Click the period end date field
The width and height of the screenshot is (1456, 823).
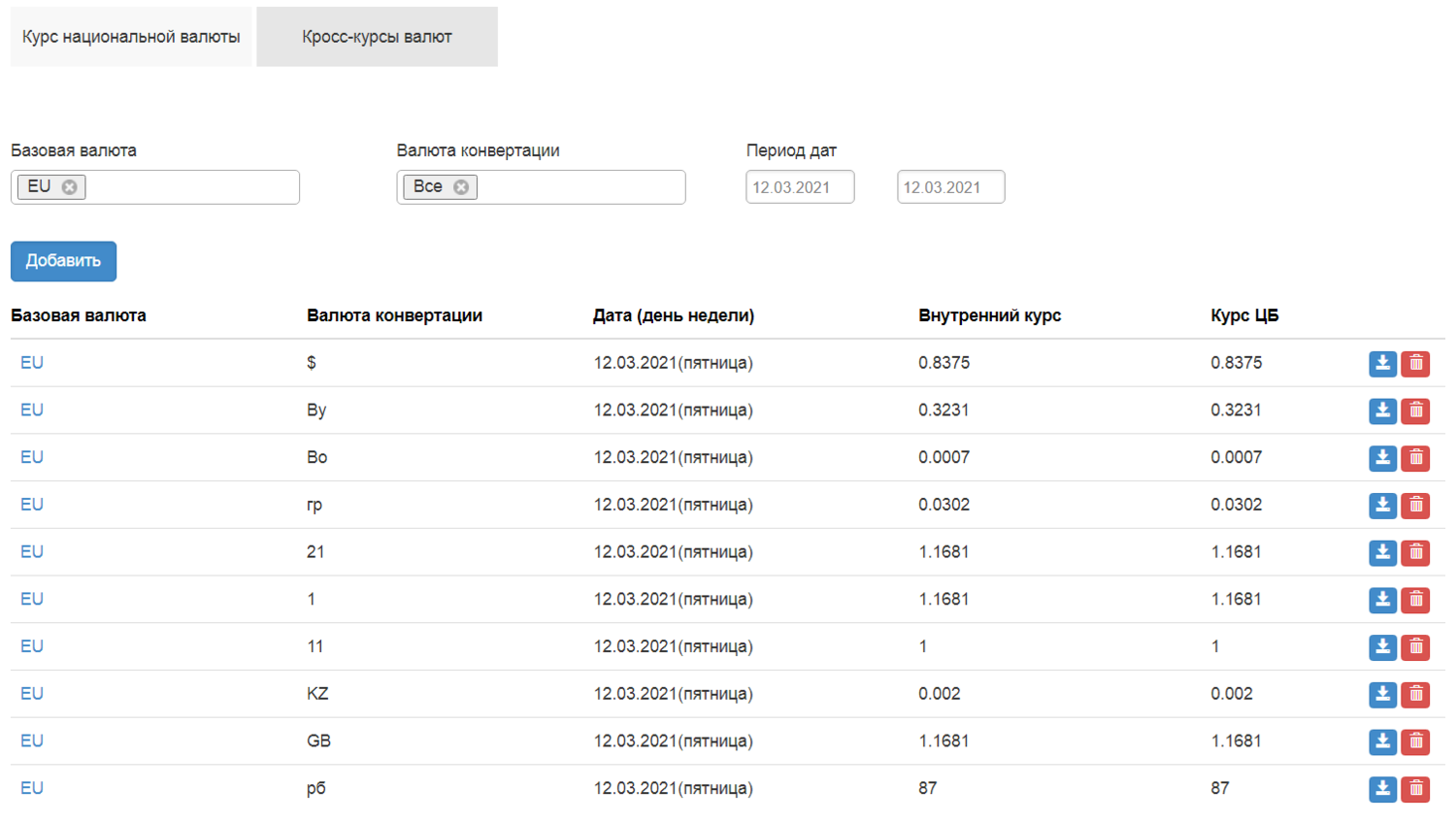point(951,187)
